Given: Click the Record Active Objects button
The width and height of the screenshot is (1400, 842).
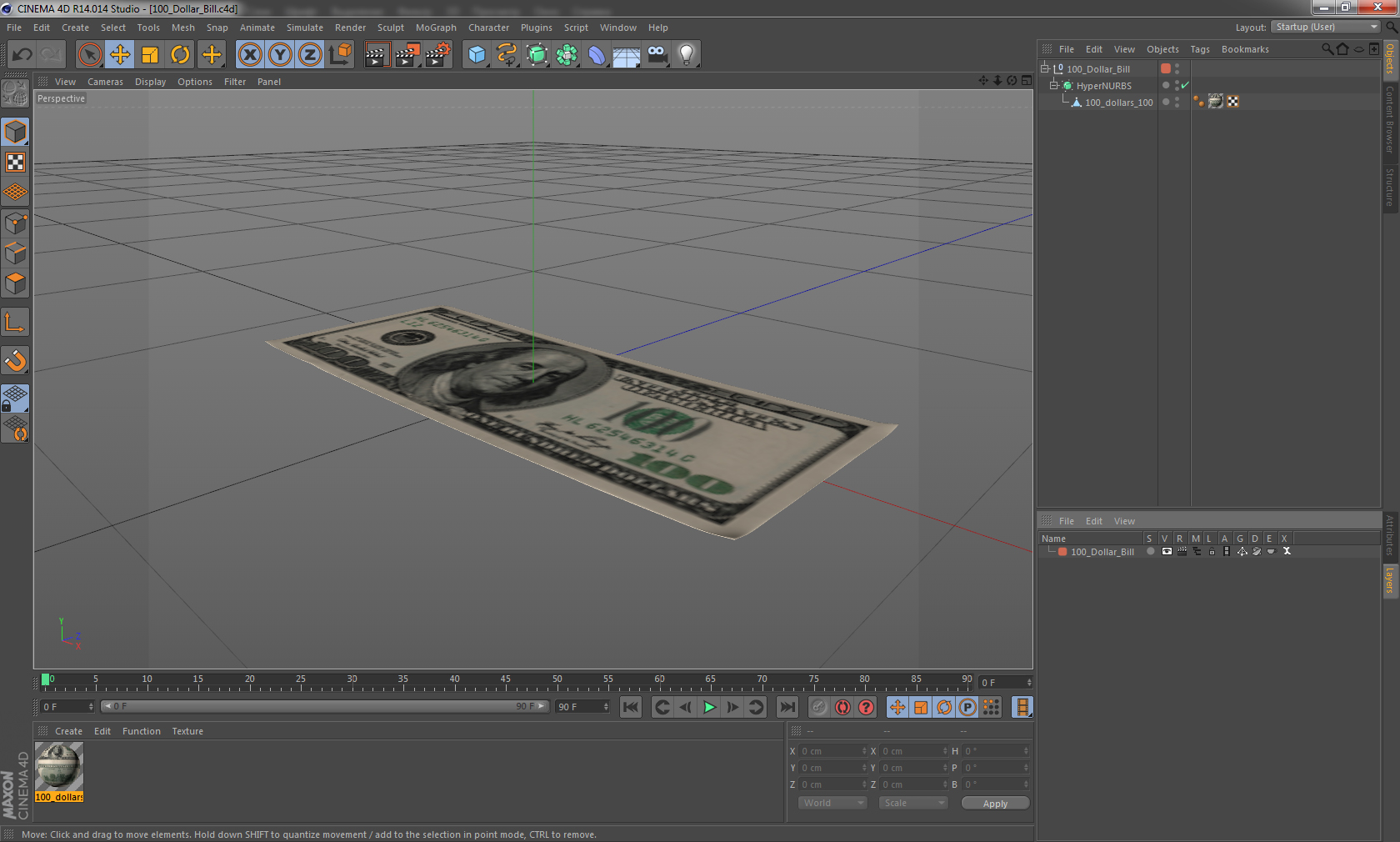Looking at the screenshot, I should point(819,707).
